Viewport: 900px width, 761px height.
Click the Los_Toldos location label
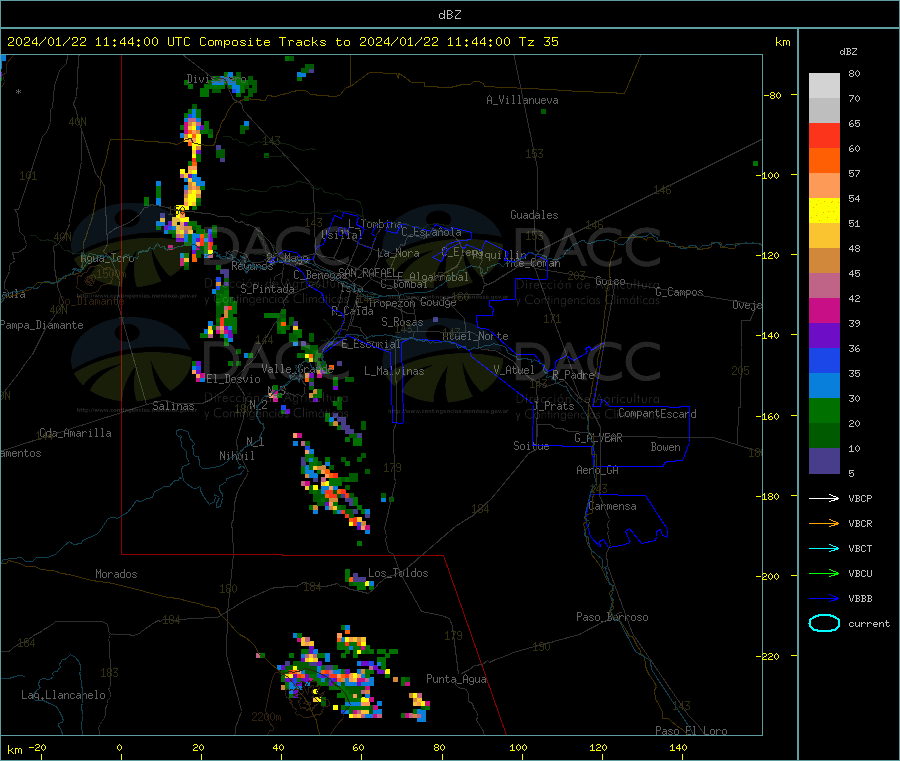point(398,573)
